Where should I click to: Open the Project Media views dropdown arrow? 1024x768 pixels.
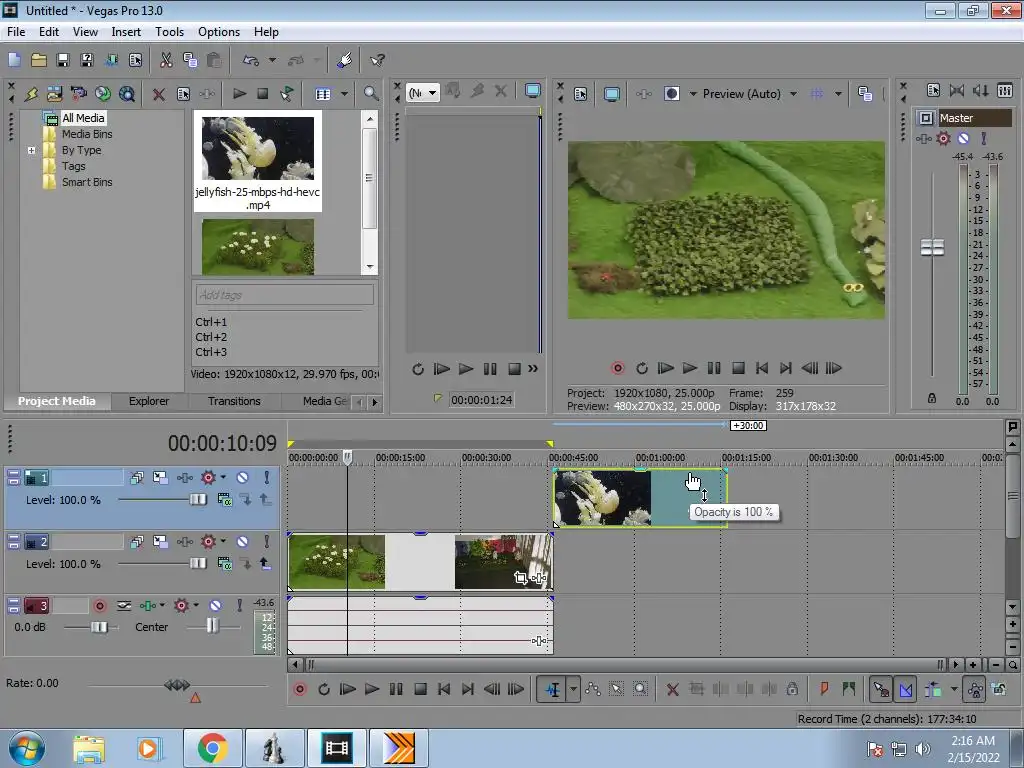click(x=344, y=94)
